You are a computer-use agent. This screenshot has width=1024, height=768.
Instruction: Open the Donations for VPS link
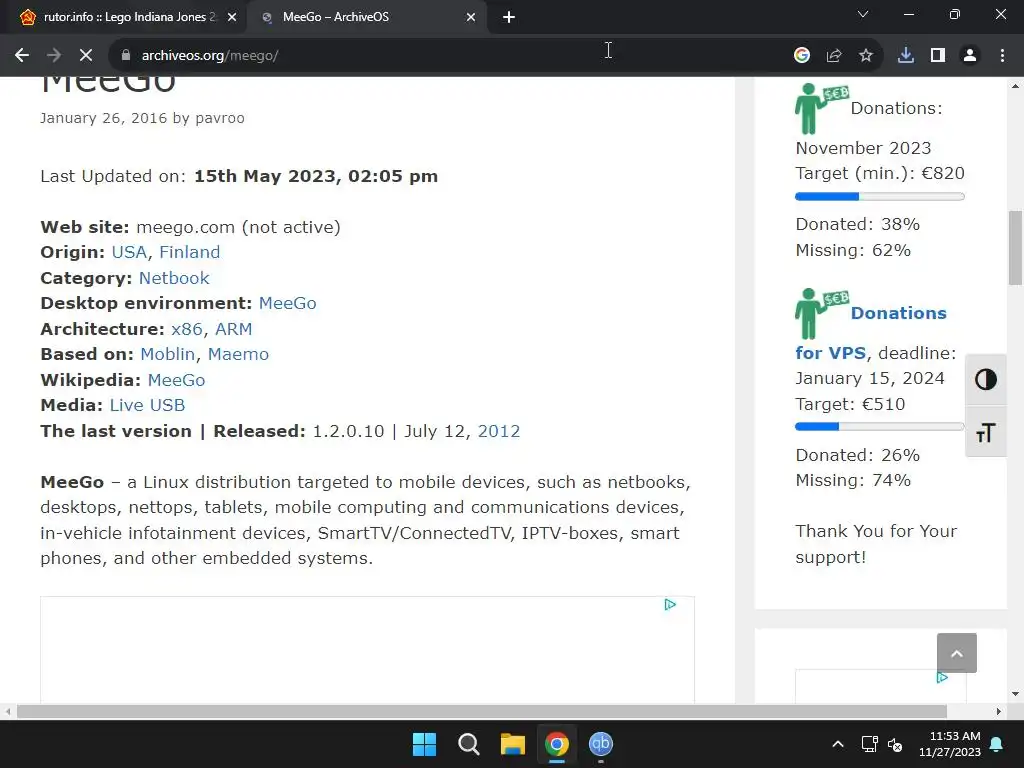click(x=898, y=313)
